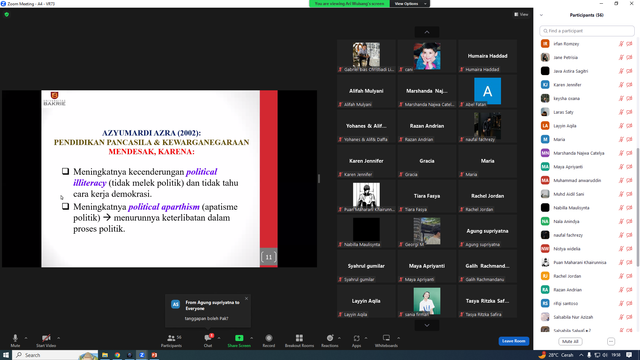This screenshot has width=640, height=360.
Task: Select Salsabila Nur Azizah in participants list
Action: [587, 317]
